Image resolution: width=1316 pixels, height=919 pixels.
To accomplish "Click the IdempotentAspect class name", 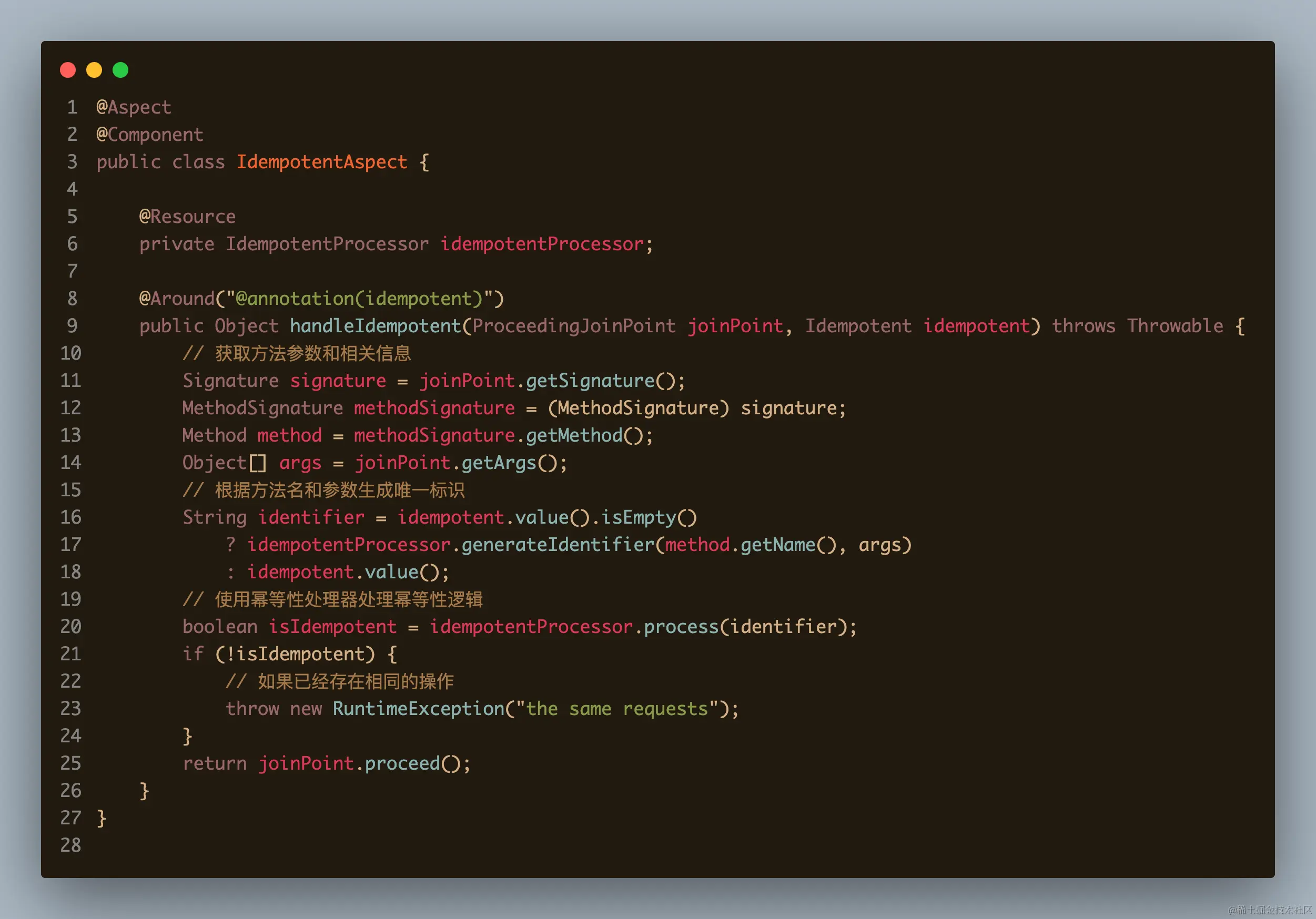I will click(321, 162).
